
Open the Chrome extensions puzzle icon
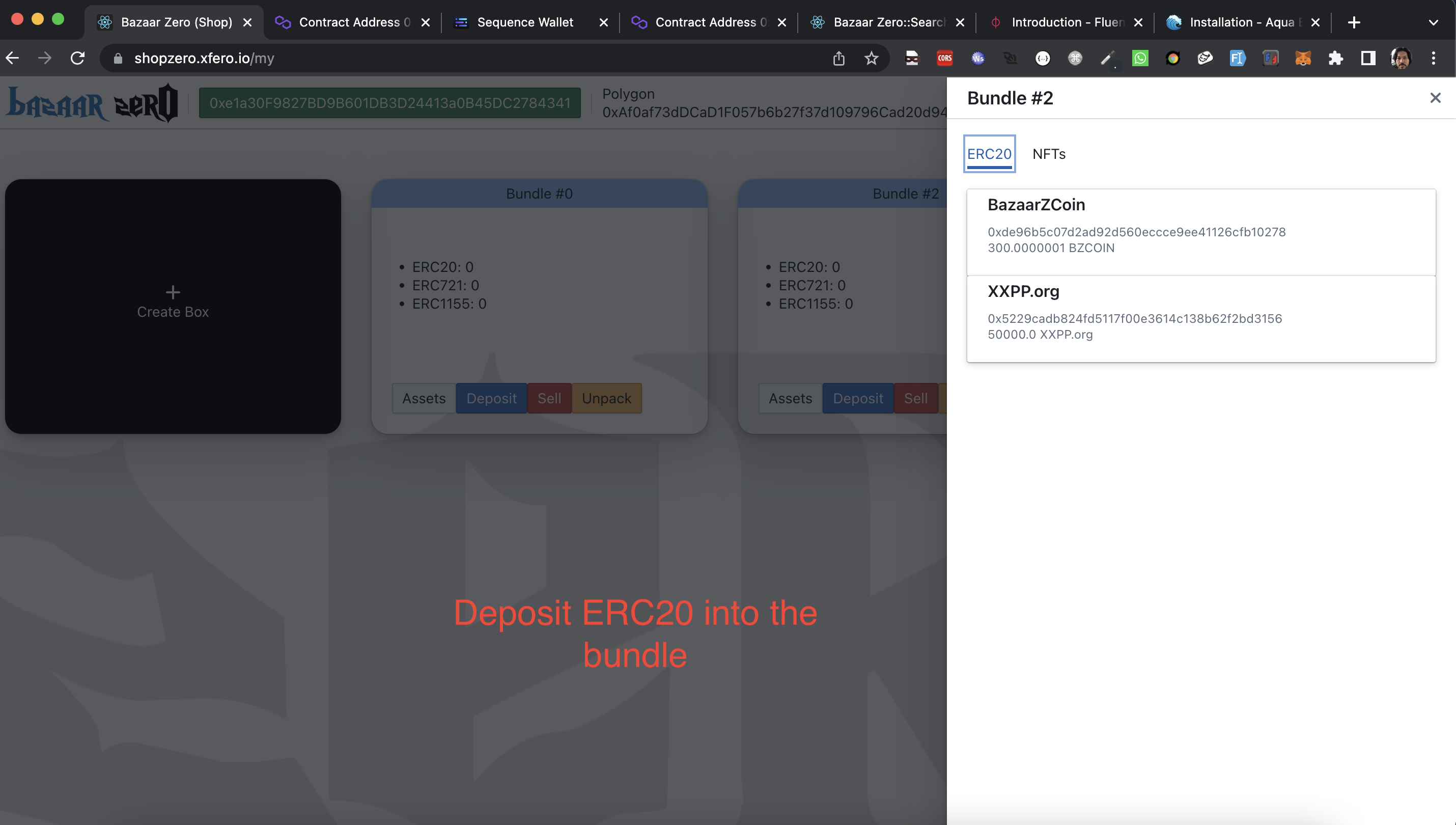[x=1335, y=58]
